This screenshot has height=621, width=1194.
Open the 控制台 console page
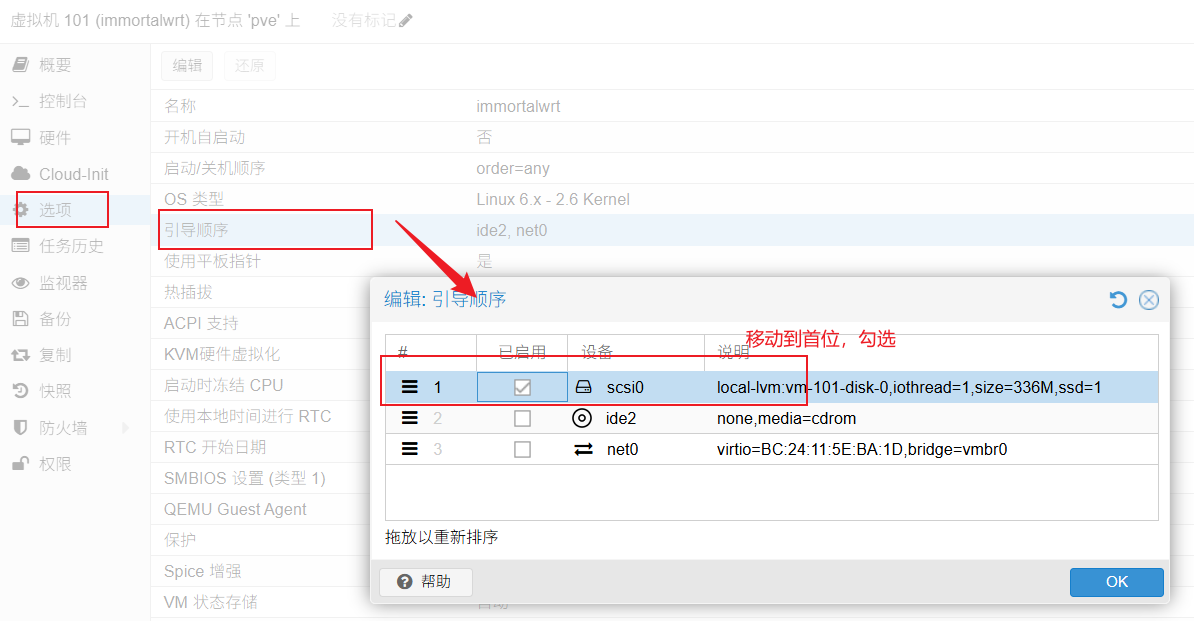[x=75, y=101]
